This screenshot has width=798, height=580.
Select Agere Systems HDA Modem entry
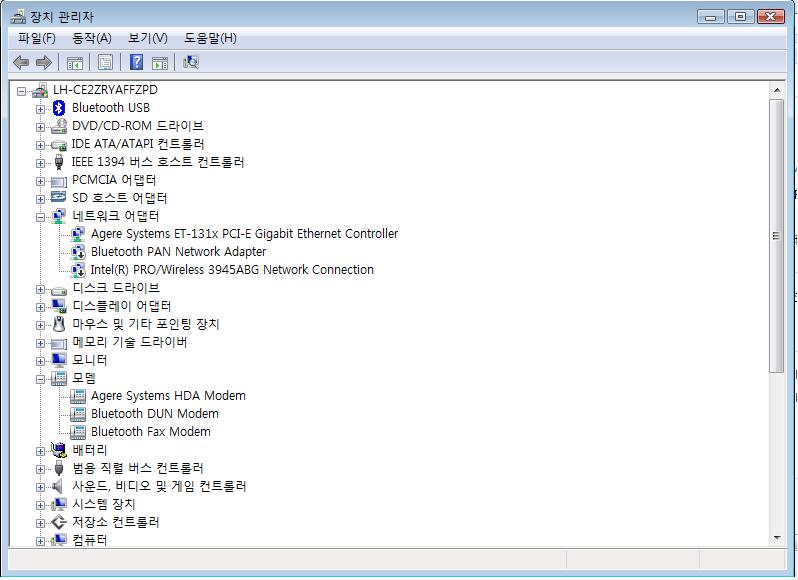pyautogui.click(x=168, y=396)
